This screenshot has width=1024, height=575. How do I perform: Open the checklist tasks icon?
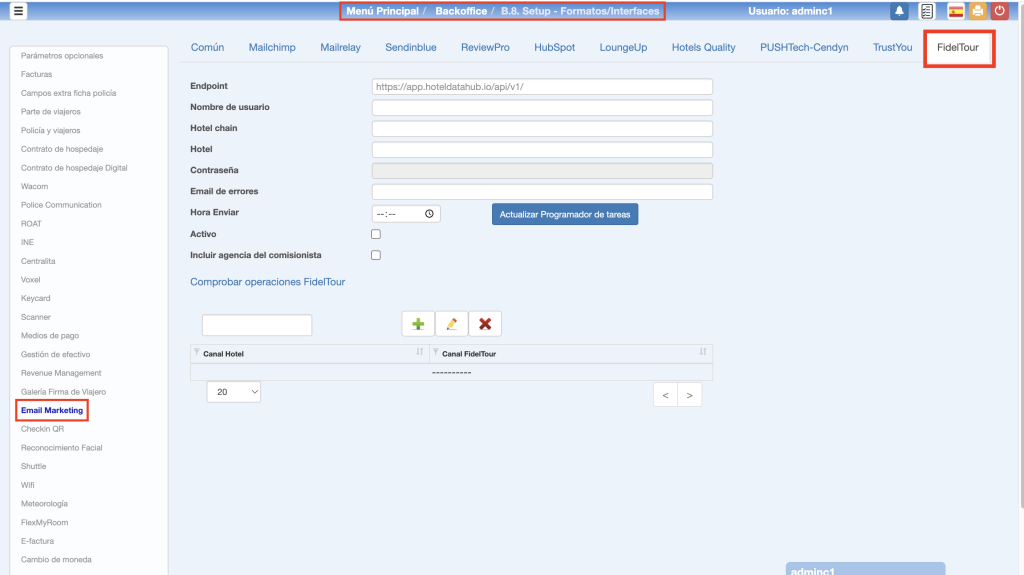(x=927, y=11)
